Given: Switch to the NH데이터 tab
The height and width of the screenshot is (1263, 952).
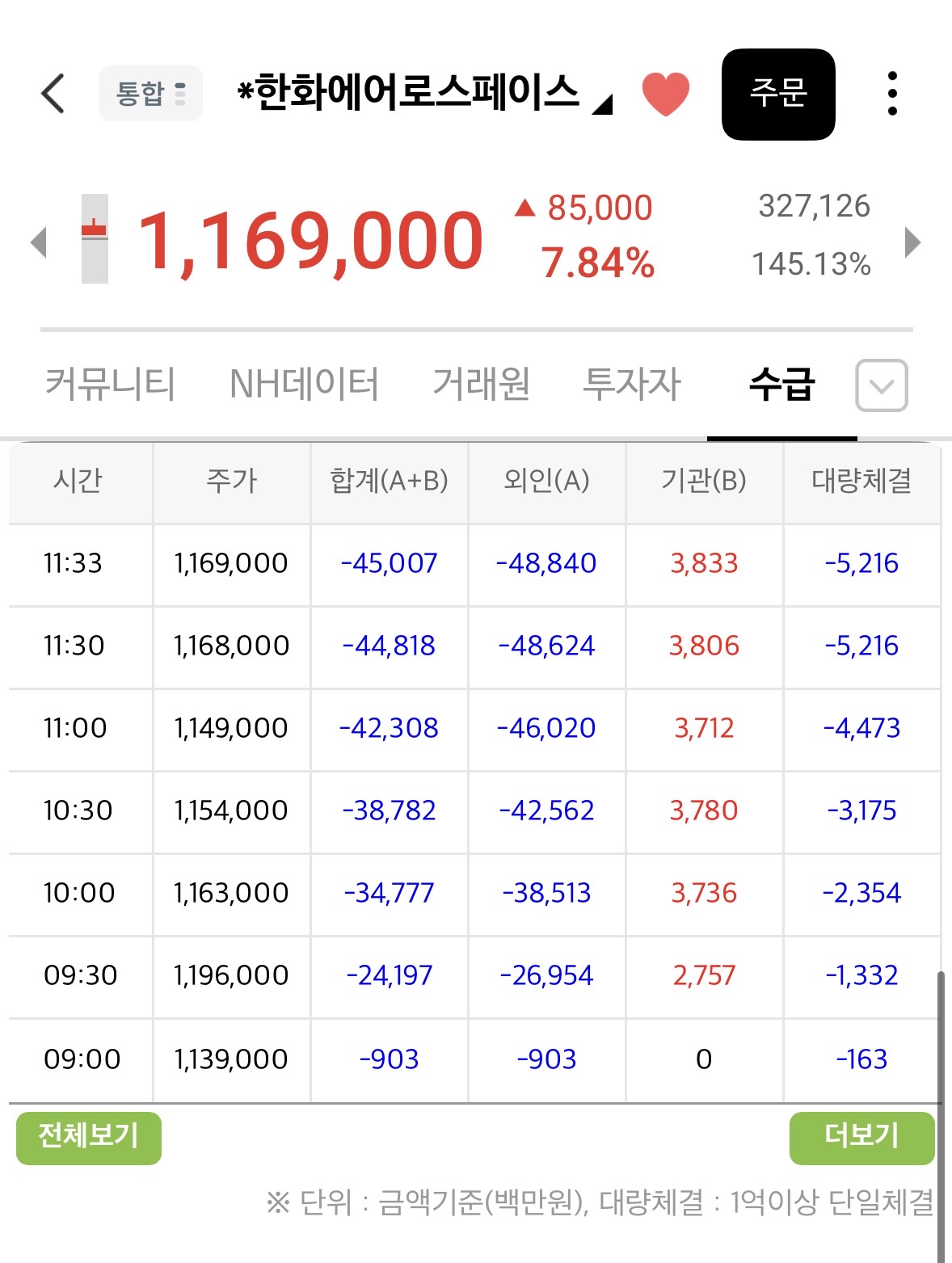Looking at the screenshot, I should 305,384.
